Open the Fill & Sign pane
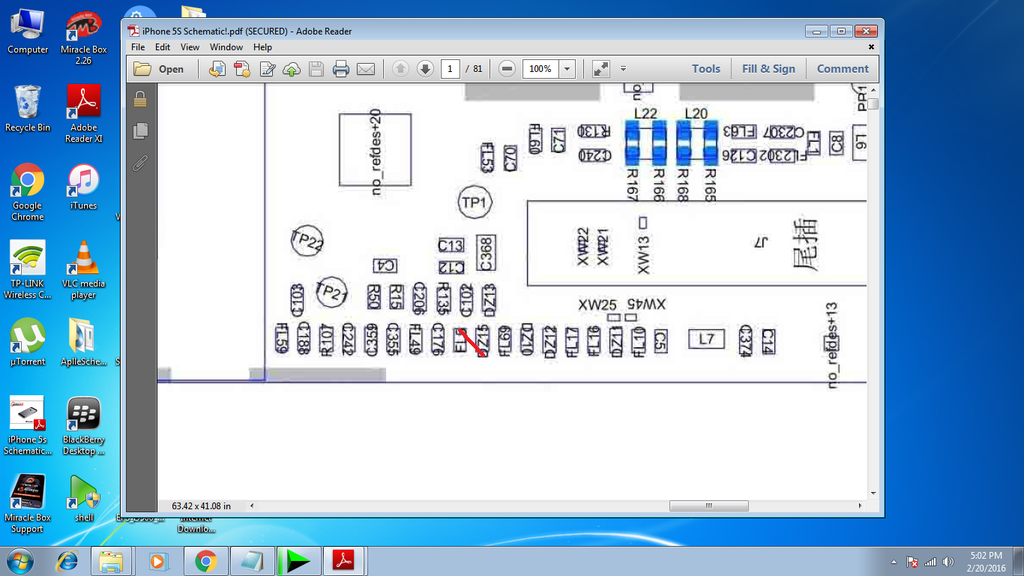The width and height of the screenshot is (1024, 576). 768,68
